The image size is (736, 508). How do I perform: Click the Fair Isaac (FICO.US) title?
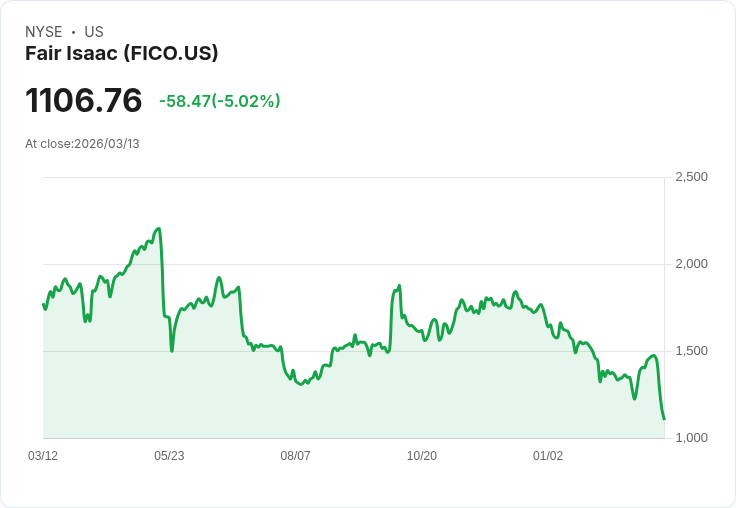point(121,54)
